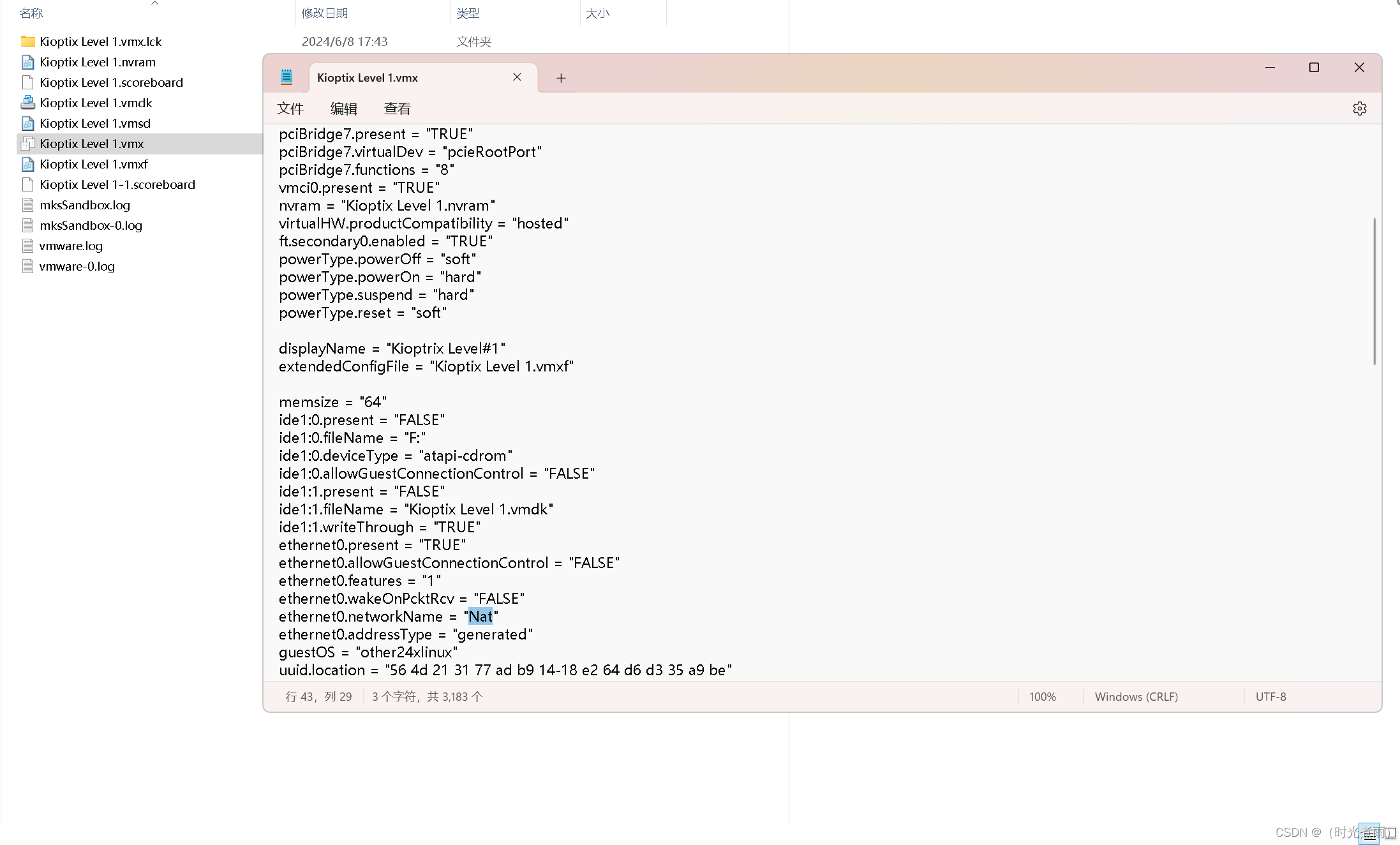
Task: Click the add new tab button
Action: 561,77
